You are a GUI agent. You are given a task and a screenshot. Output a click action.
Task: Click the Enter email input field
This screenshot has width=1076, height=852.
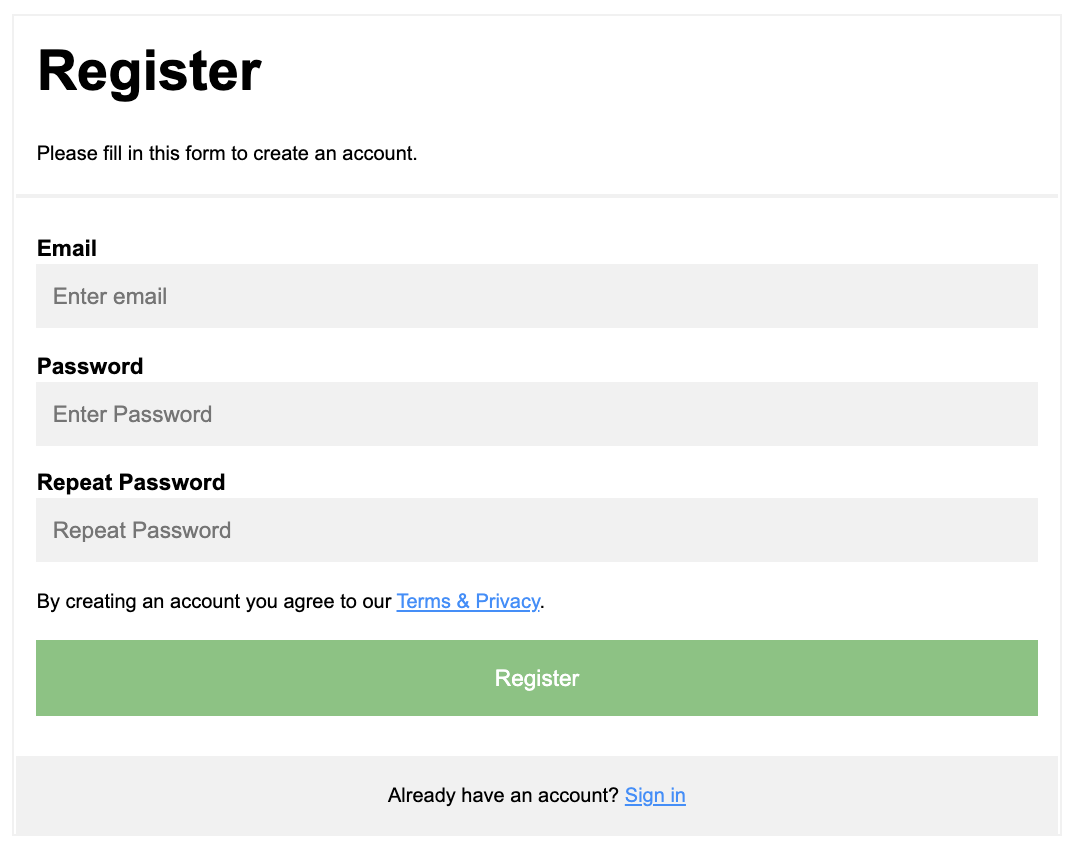pyautogui.click(x=537, y=295)
